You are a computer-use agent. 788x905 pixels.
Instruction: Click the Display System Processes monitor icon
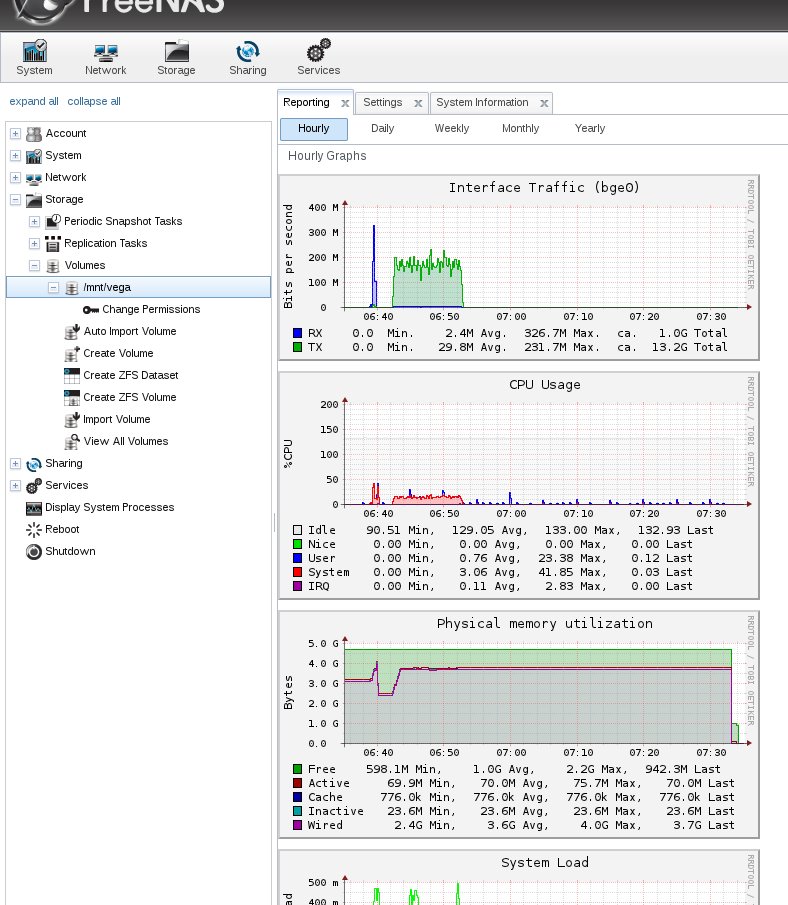click(x=34, y=508)
